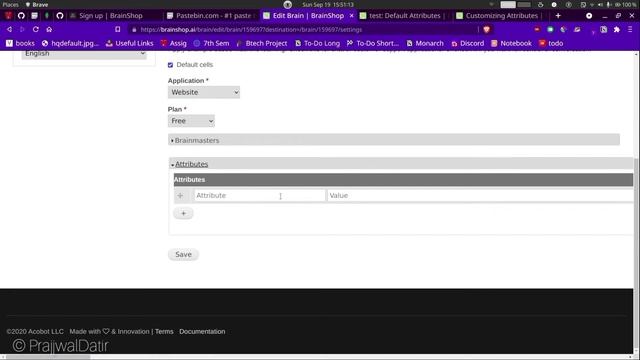Add another attribute row with plus button
640x360 pixels.
(183, 213)
